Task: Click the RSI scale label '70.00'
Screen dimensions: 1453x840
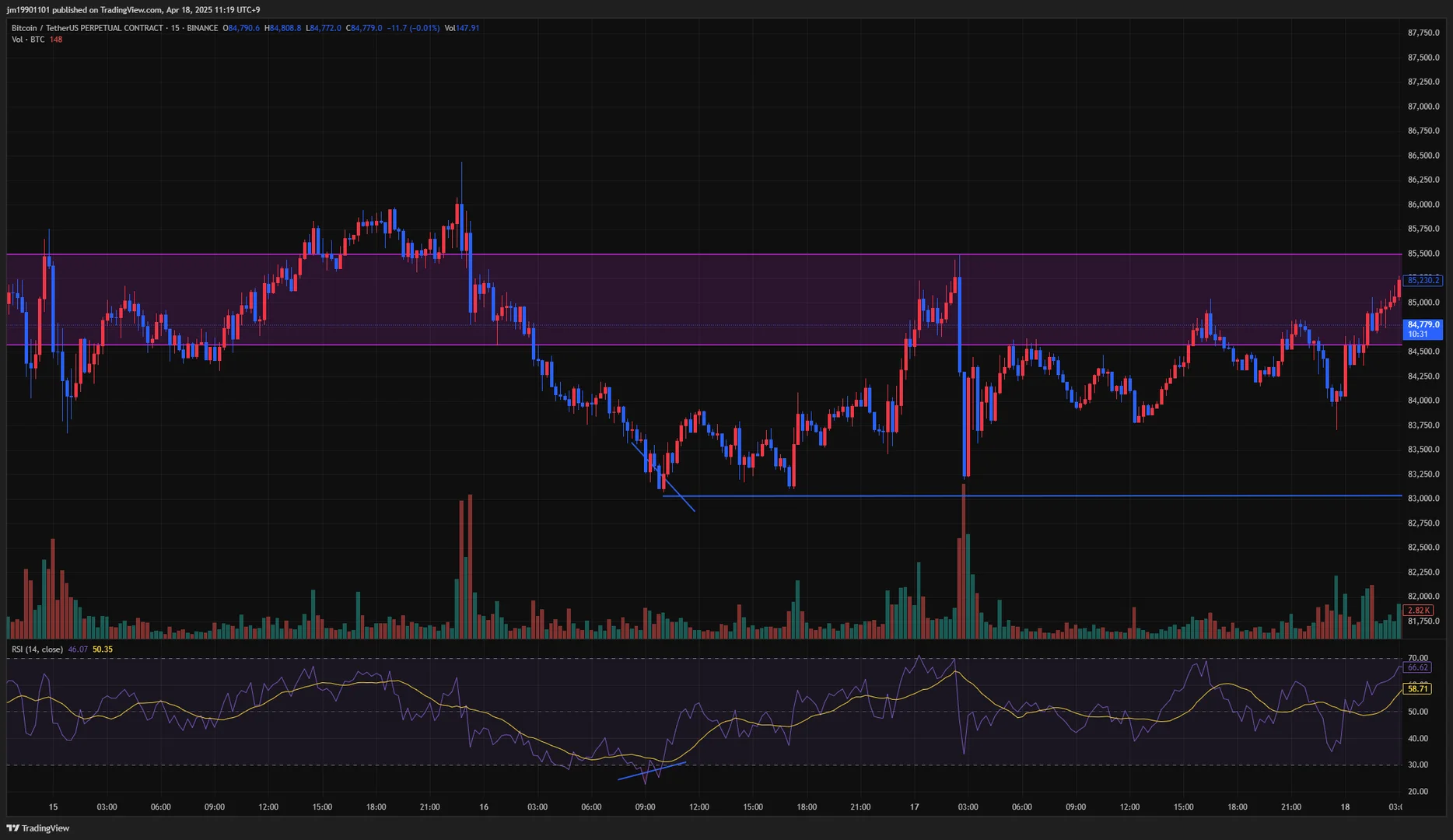Action: coord(1418,658)
